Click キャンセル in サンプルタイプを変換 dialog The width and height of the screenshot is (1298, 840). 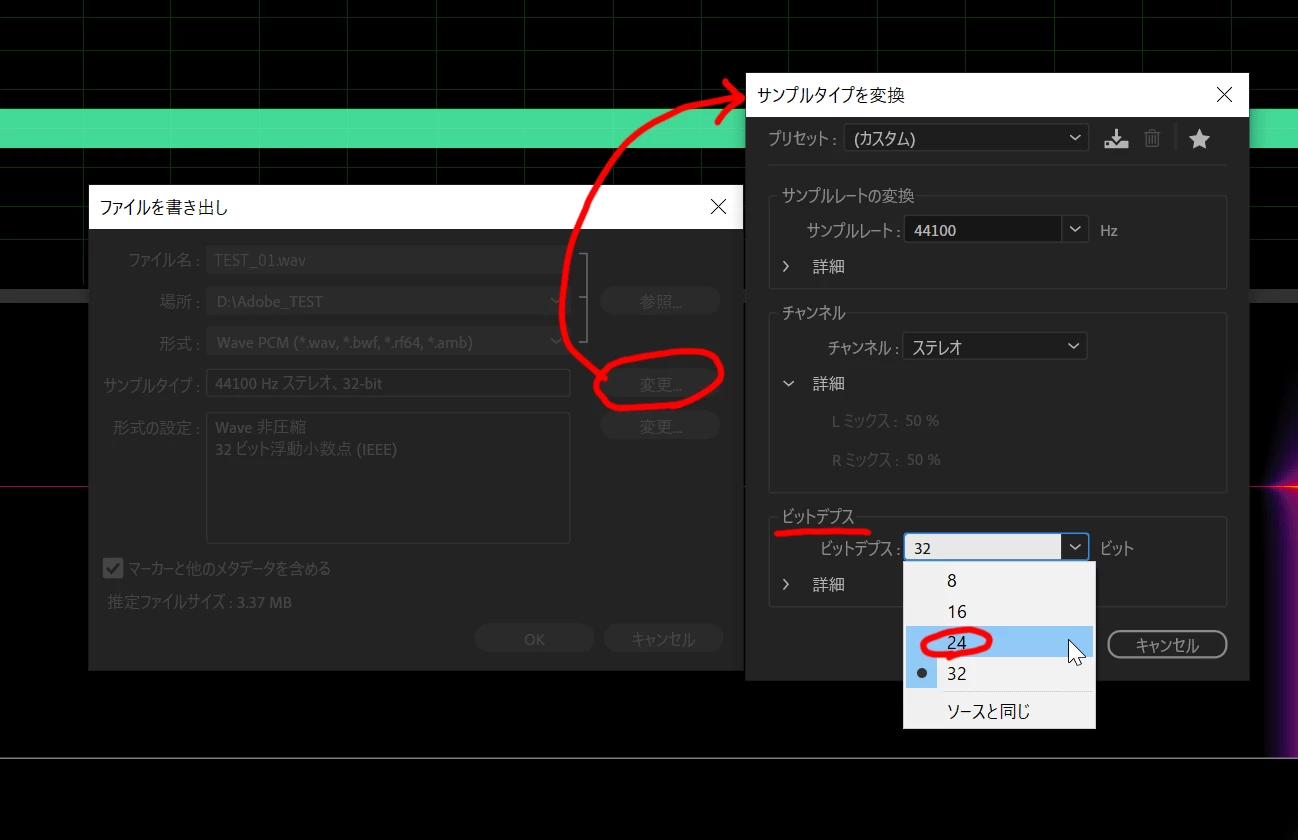pyautogui.click(x=1167, y=645)
